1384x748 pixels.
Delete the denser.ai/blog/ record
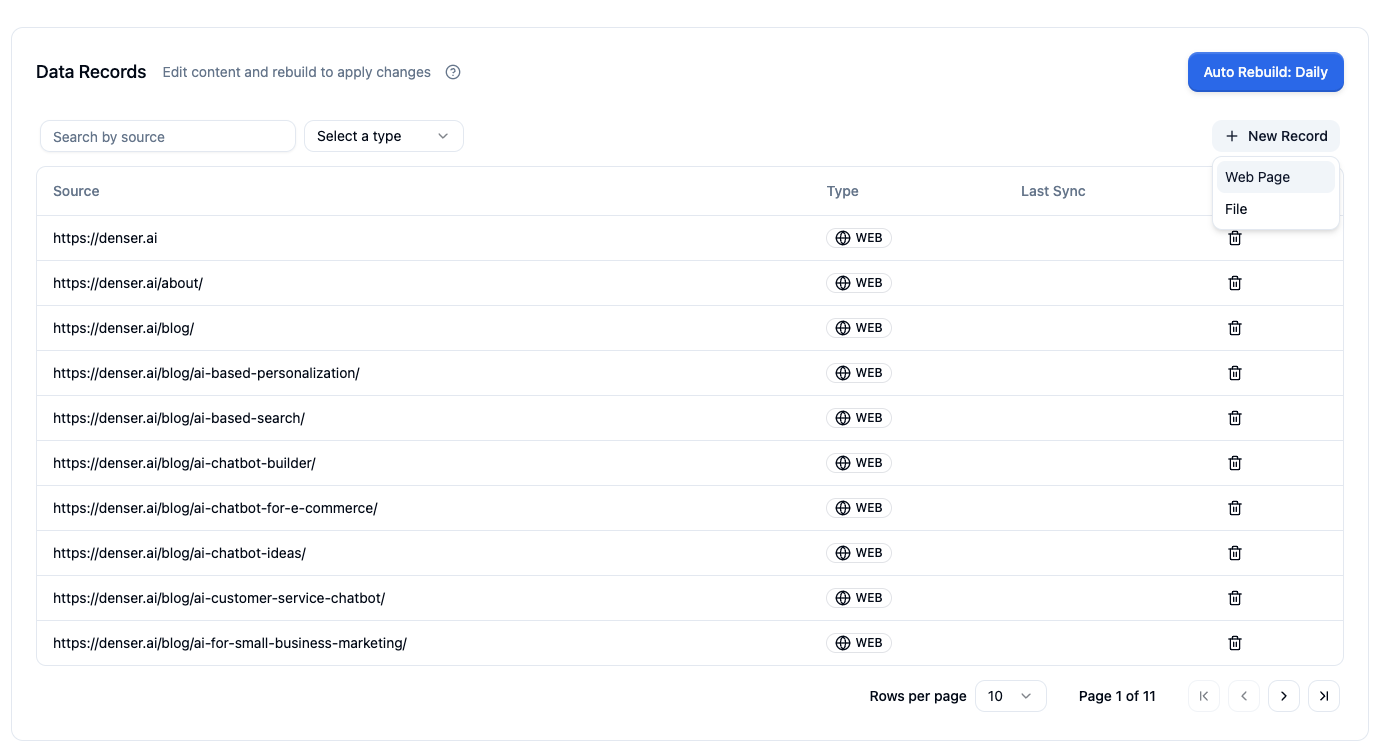pyautogui.click(x=1235, y=328)
